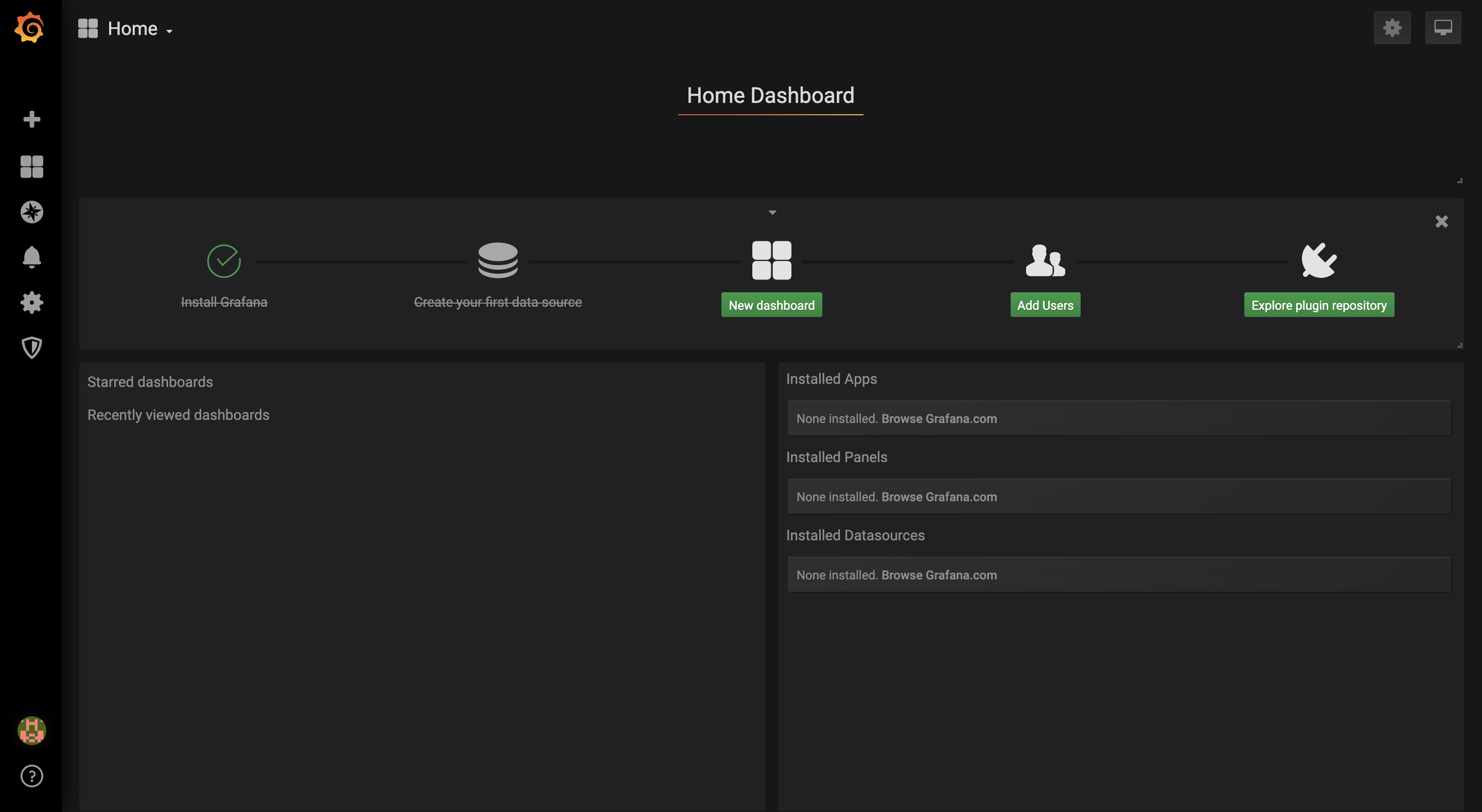Click the Starred dashboards heading
Viewport: 1482px width, 812px height.
[x=150, y=381]
